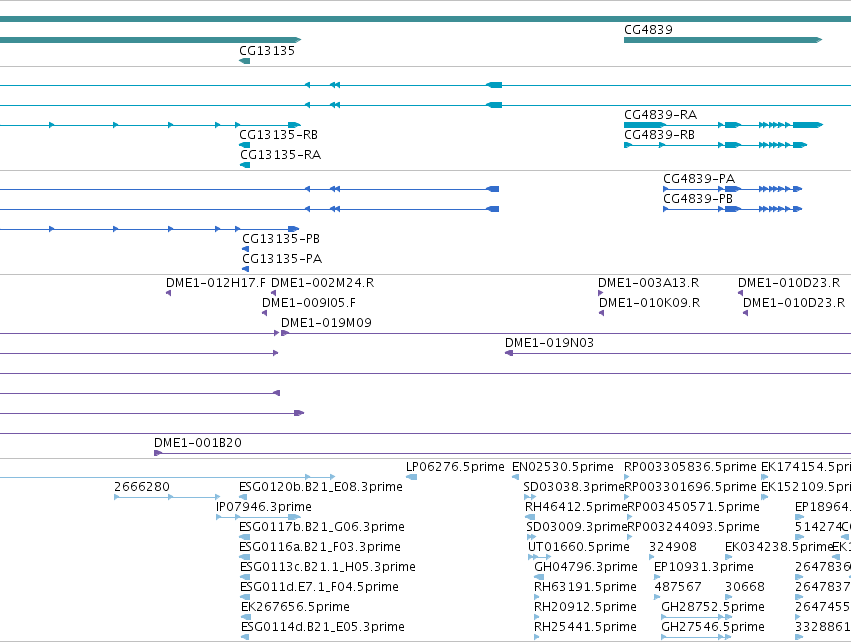
Task: Select the 487567 feature label
Action: click(x=678, y=587)
